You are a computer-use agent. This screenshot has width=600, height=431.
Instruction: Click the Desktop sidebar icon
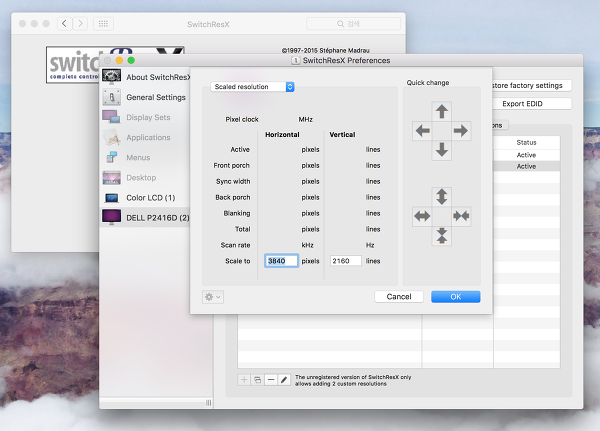(112, 178)
